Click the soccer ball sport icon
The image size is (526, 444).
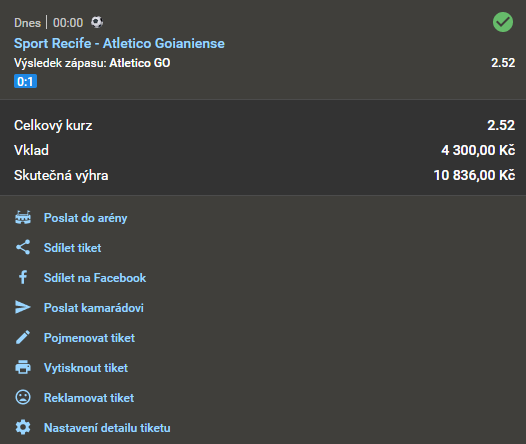pyautogui.click(x=97, y=22)
